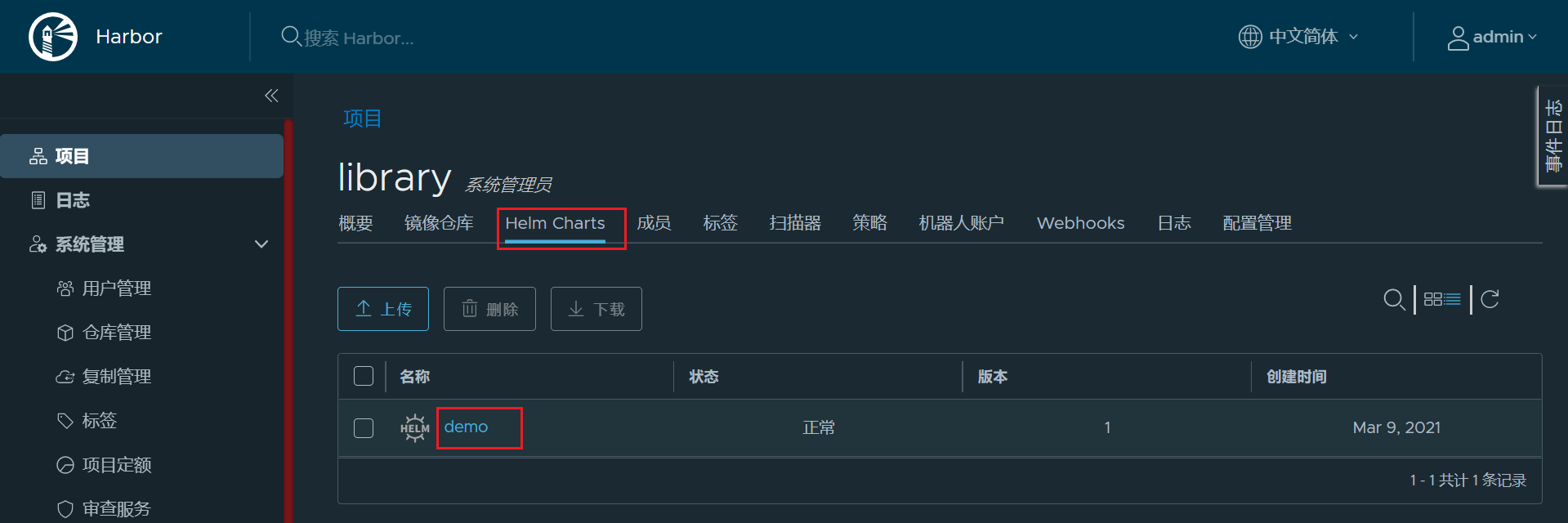Screen dimensions: 1568x523
Task: Open the Webhooks tab
Action: coord(1080,223)
